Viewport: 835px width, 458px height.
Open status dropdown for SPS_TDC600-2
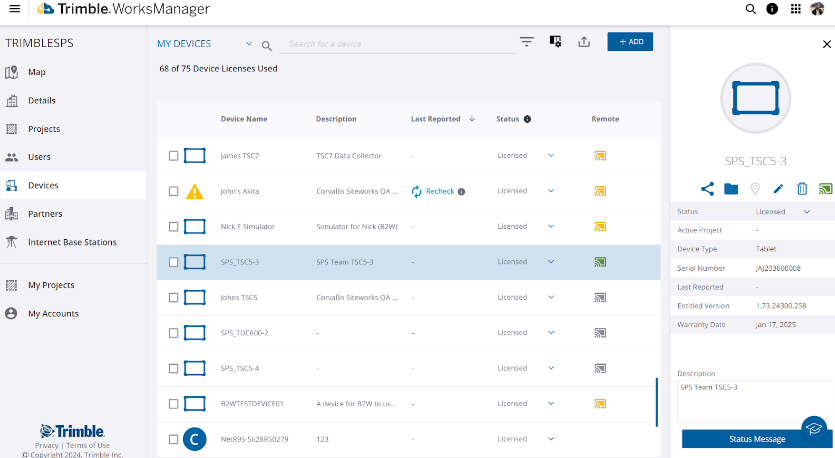click(551, 332)
